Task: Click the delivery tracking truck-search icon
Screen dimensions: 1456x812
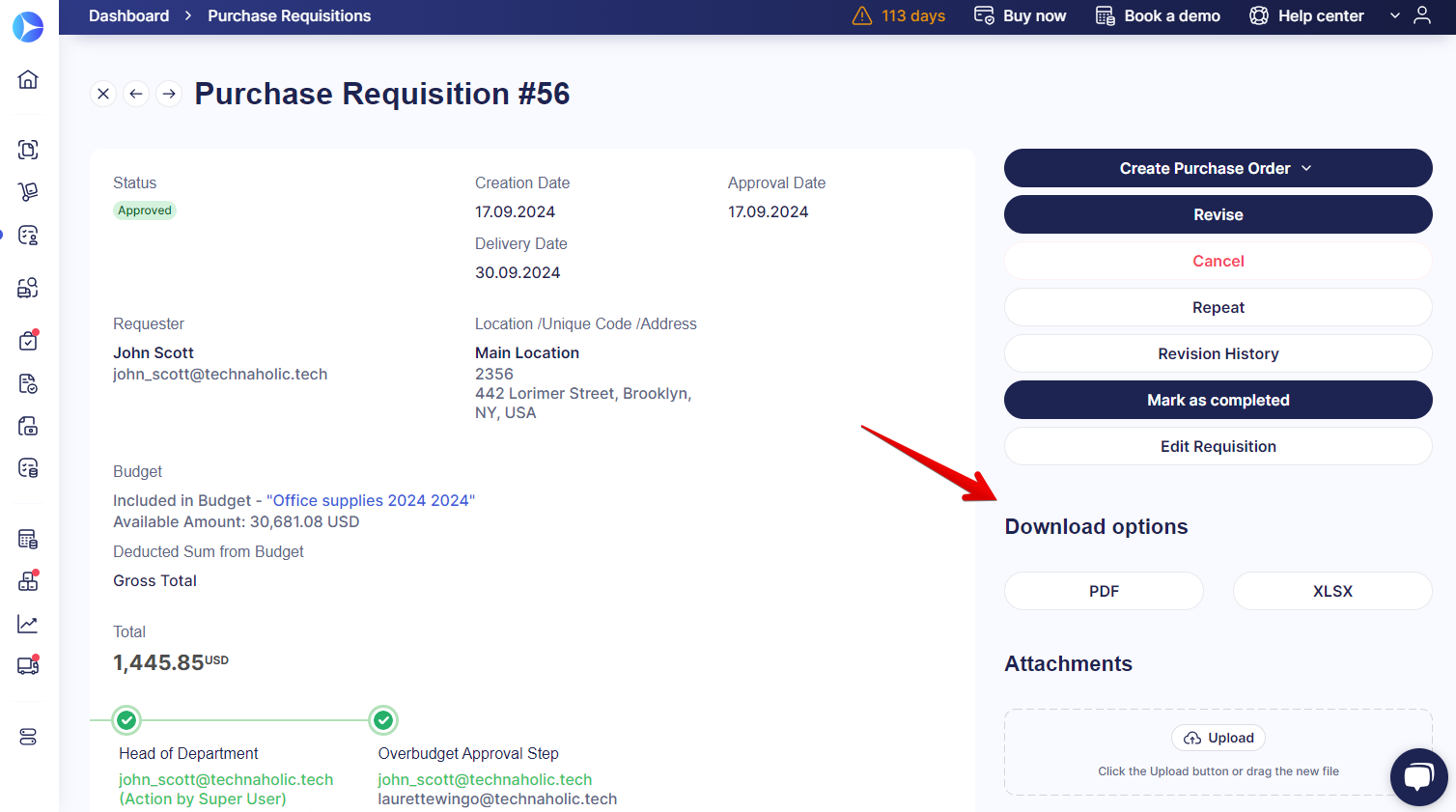Action: click(27, 287)
